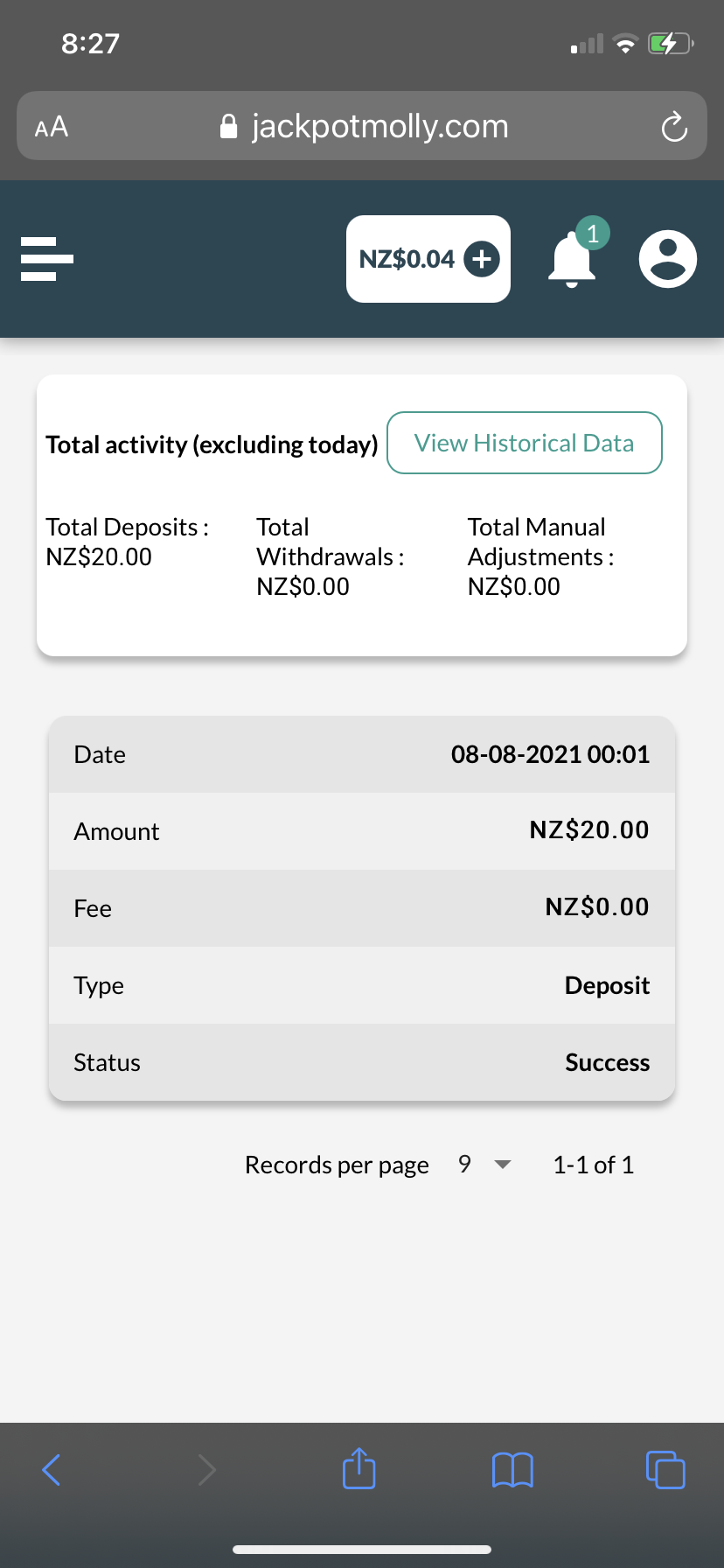The width and height of the screenshot is (724, 1568).
Task: Open Safari reader text size options
Action: click(52, 127)
